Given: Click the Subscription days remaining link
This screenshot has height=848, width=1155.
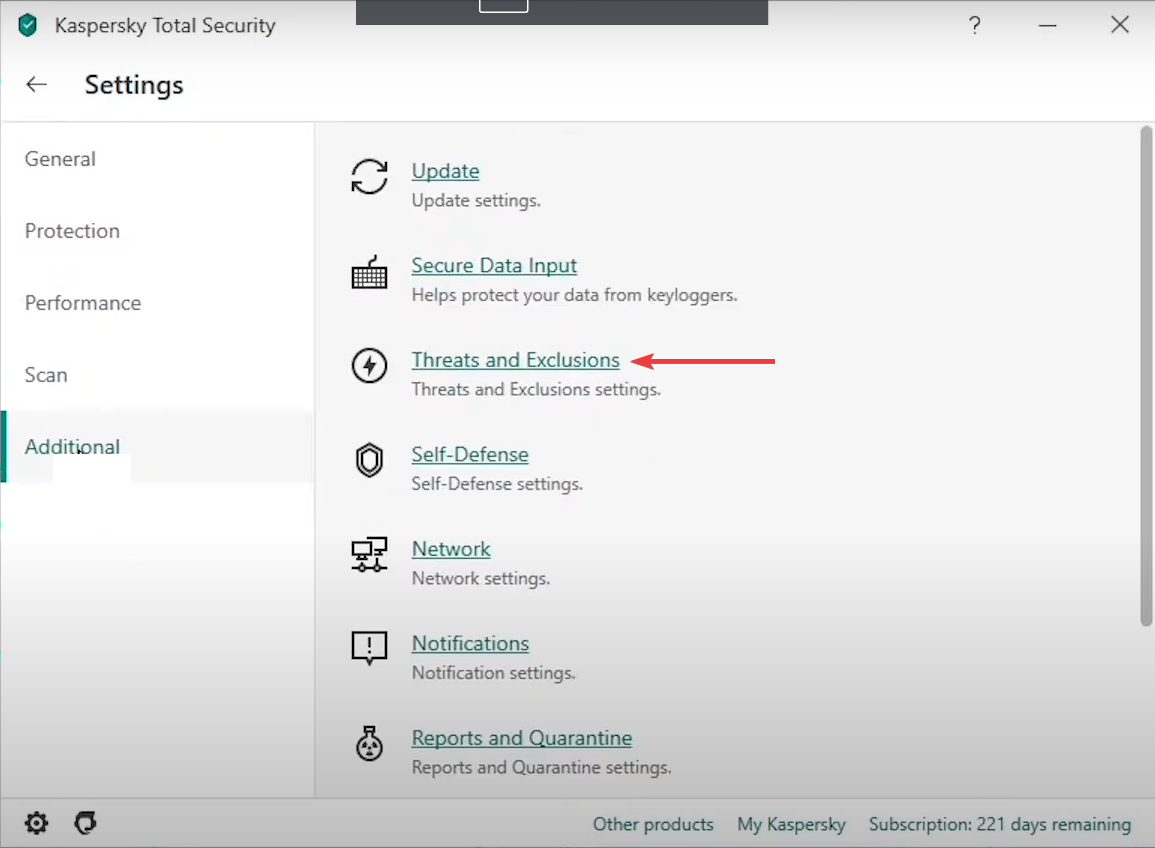Looking at the screenshot, I should click(1000, 824).
